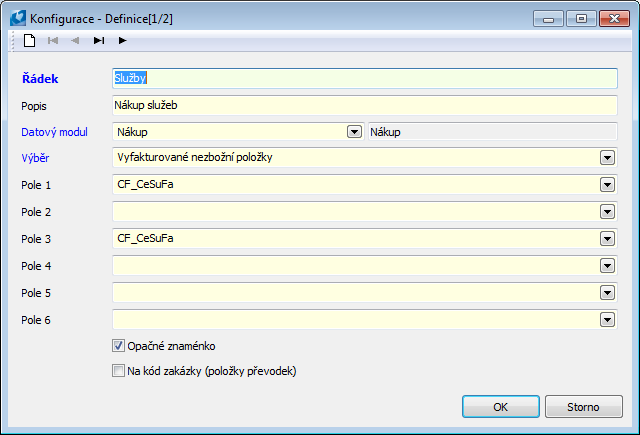
Task: Go to the previous record
Action: coord(75,40)
